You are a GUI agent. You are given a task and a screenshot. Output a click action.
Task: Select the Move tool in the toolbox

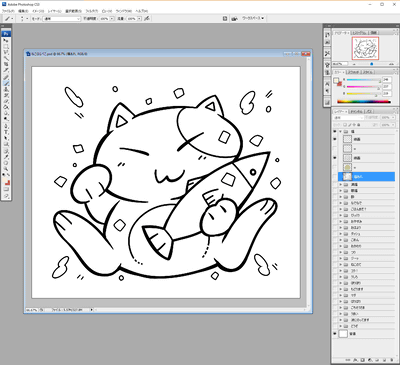pos(6,41)
